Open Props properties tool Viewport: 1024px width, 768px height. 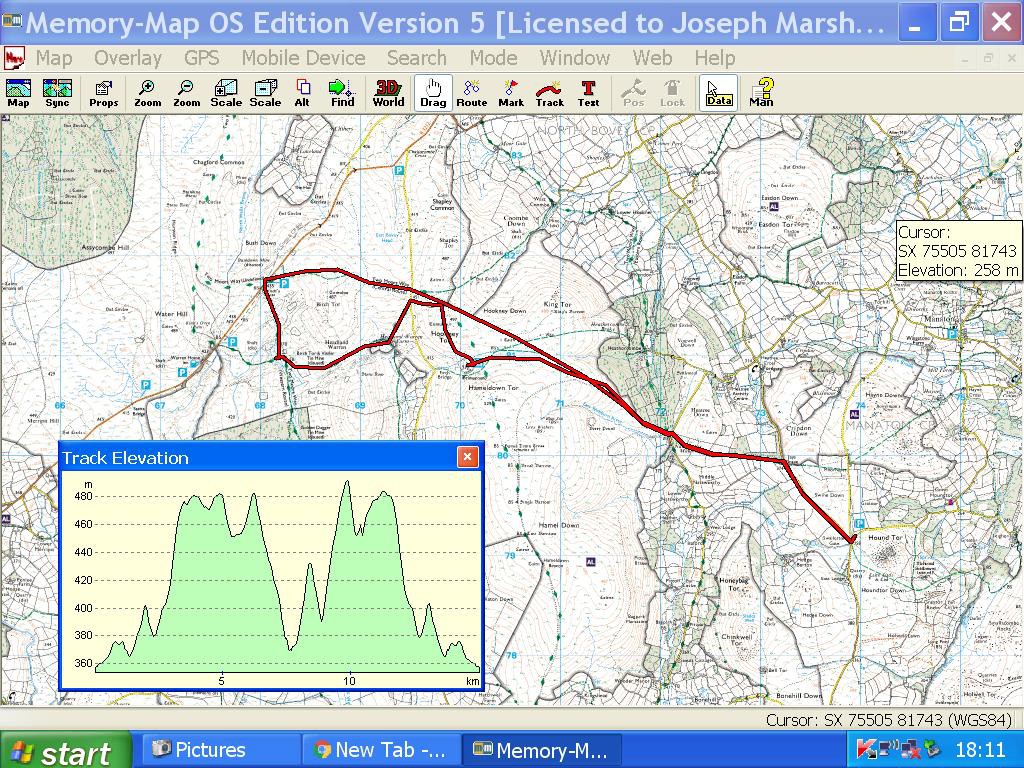(x=103, y=93)
